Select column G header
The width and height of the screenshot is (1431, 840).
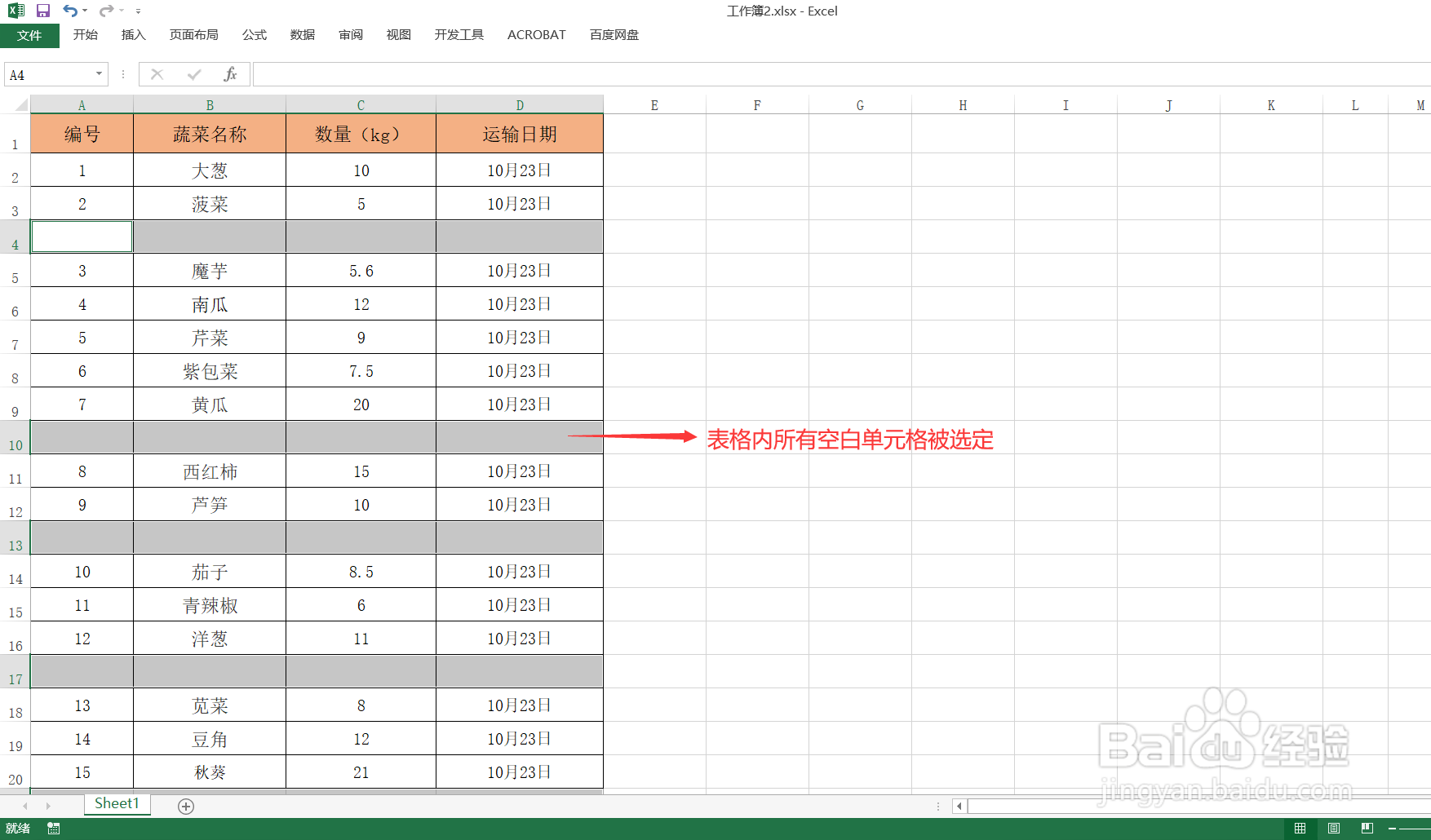(x=860, y=105)
